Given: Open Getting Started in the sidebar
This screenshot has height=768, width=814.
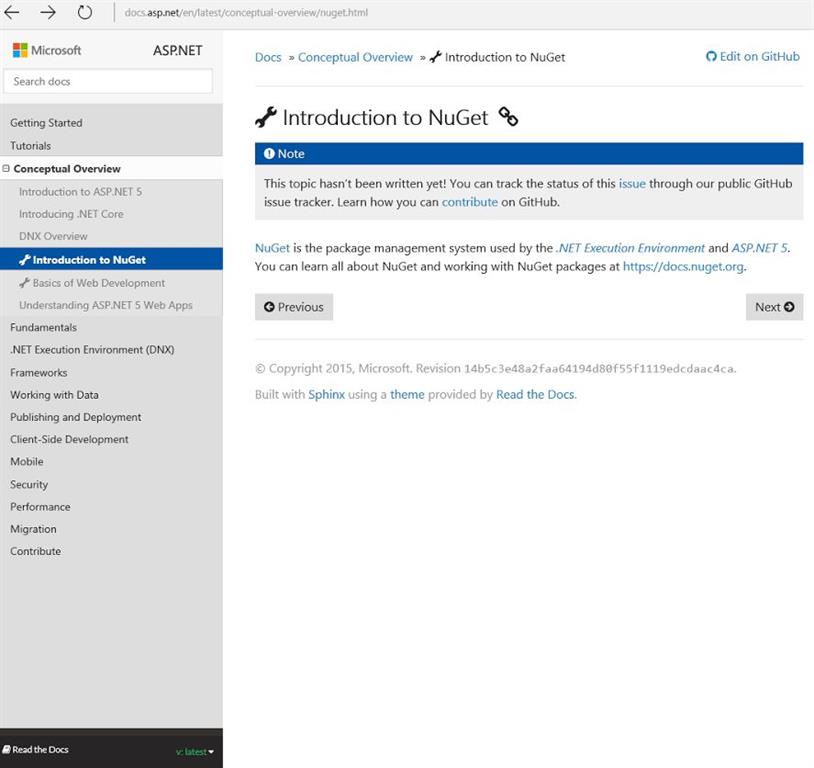Looking at the screenshot, I should pos(46,123).
